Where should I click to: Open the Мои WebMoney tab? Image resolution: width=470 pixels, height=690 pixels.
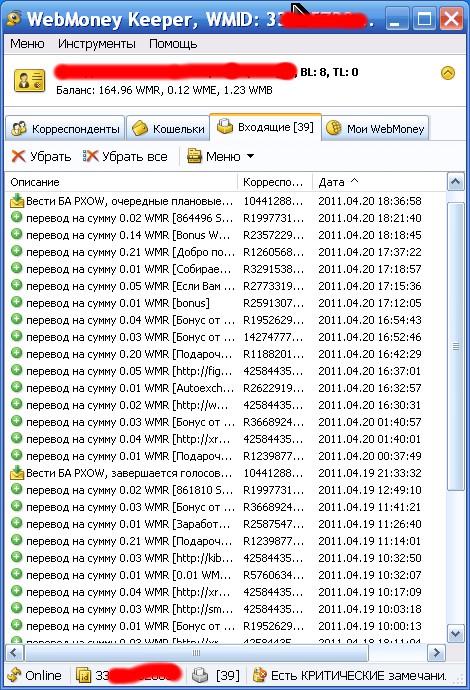coord(375,128)
